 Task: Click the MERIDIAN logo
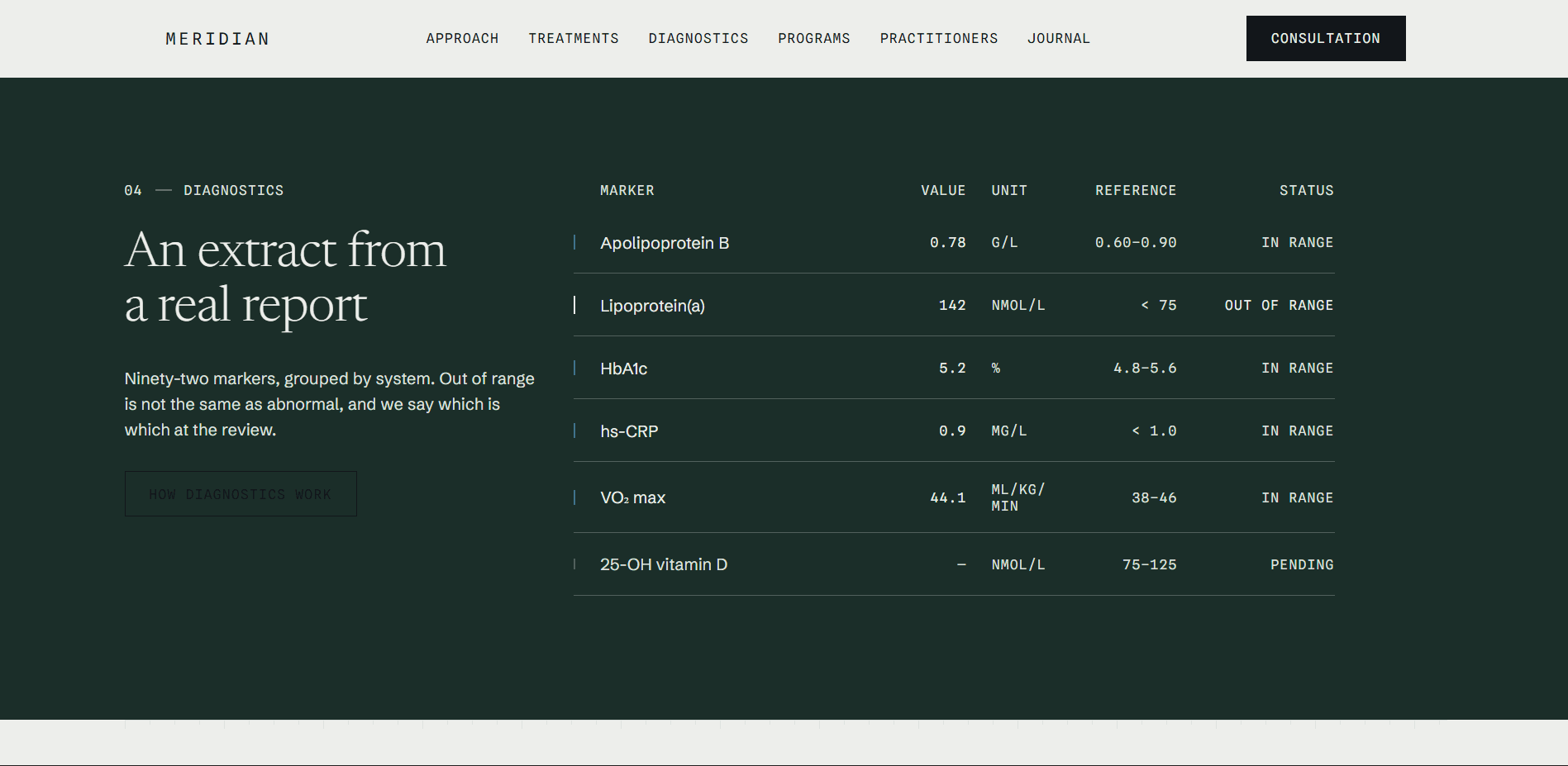click(217, 39)
